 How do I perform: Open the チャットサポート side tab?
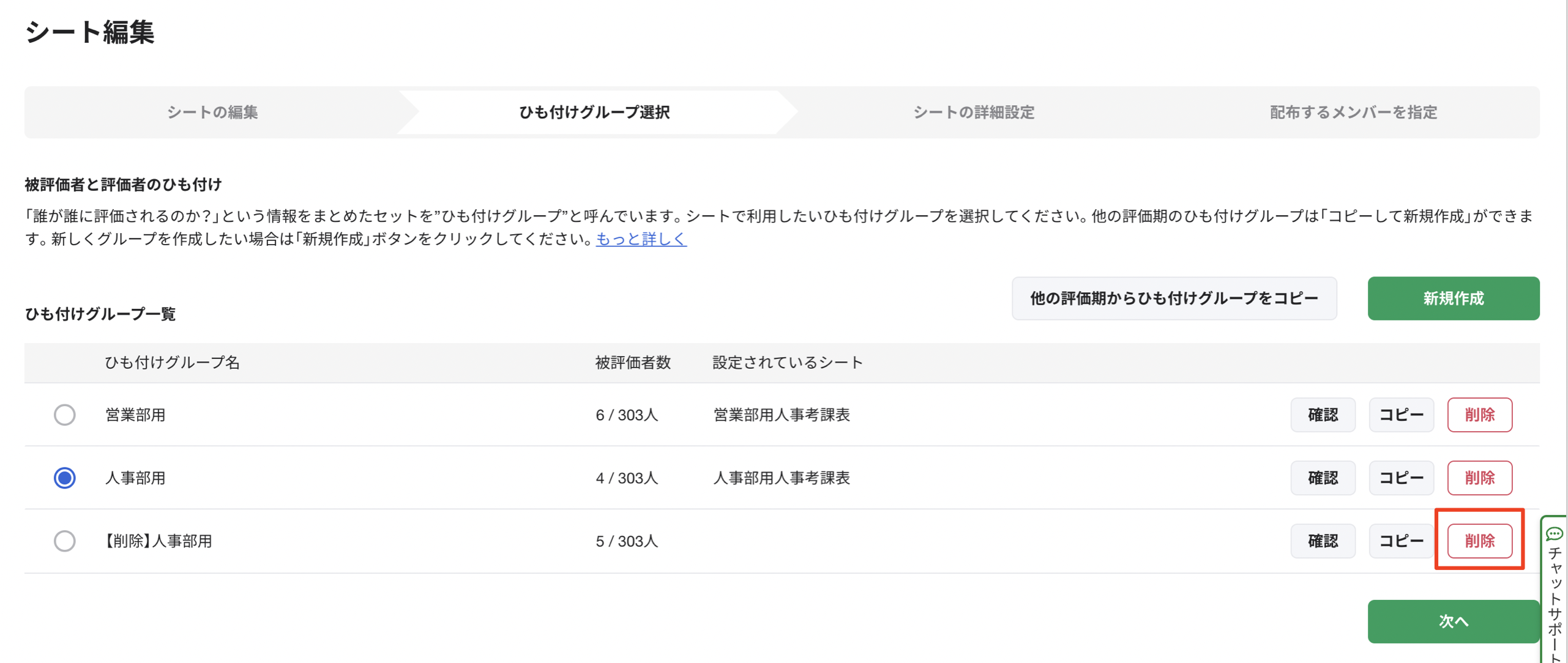pyautogui.click(x=1554, y=590)
